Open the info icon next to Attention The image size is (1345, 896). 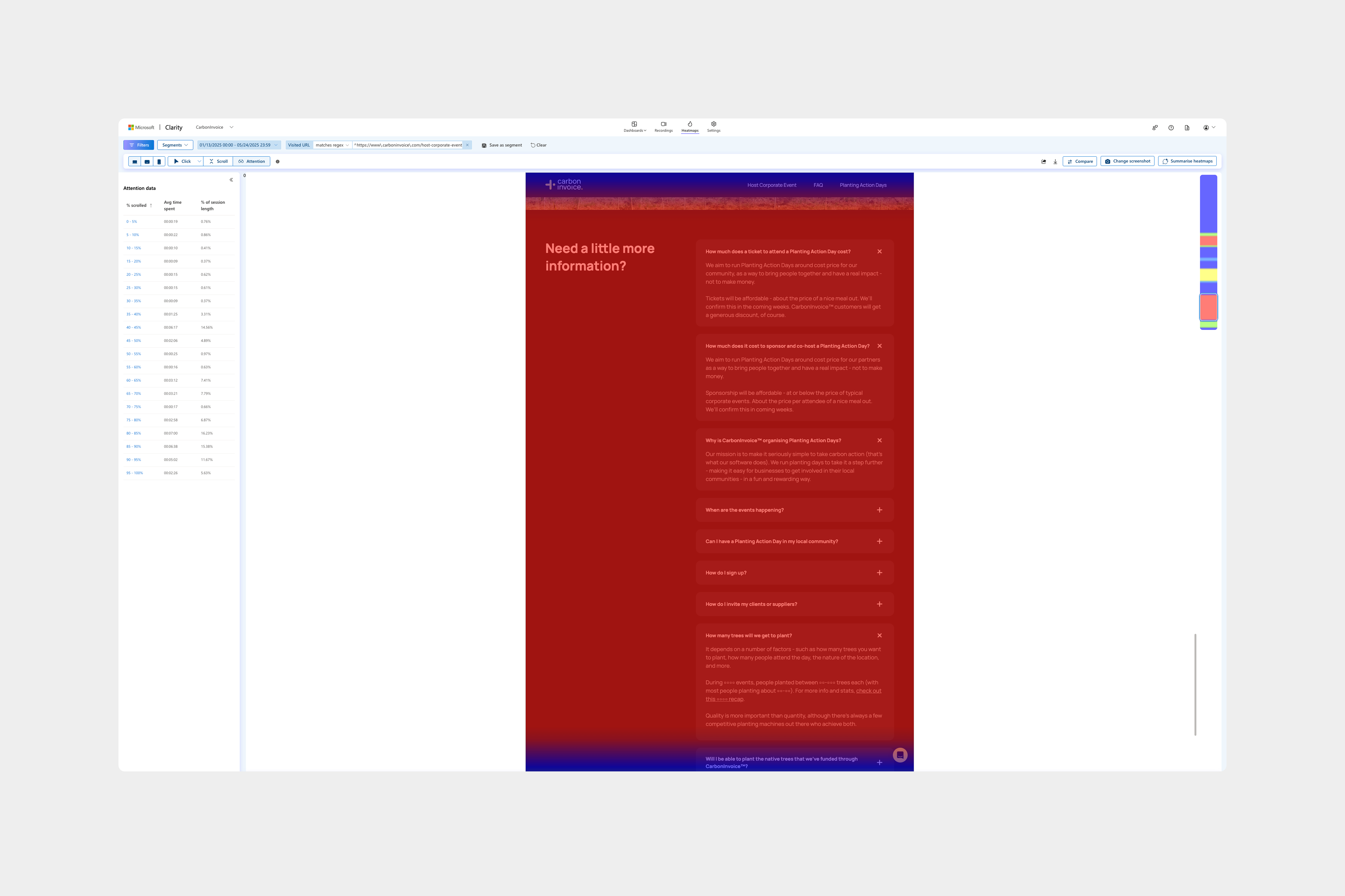coord(278,162)
